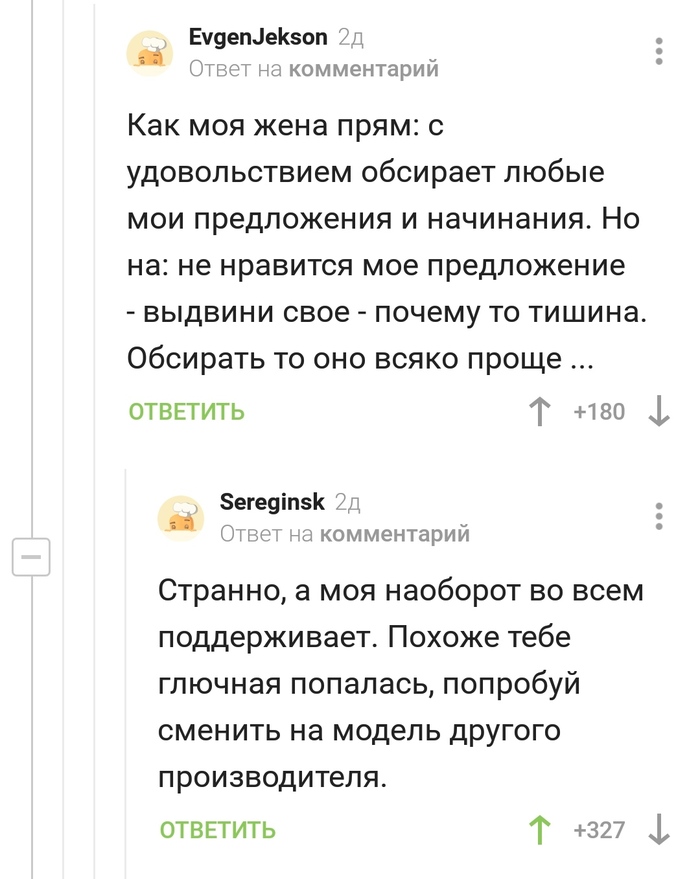Open EvgenJekson's profile username link

[x=258, y=38]
